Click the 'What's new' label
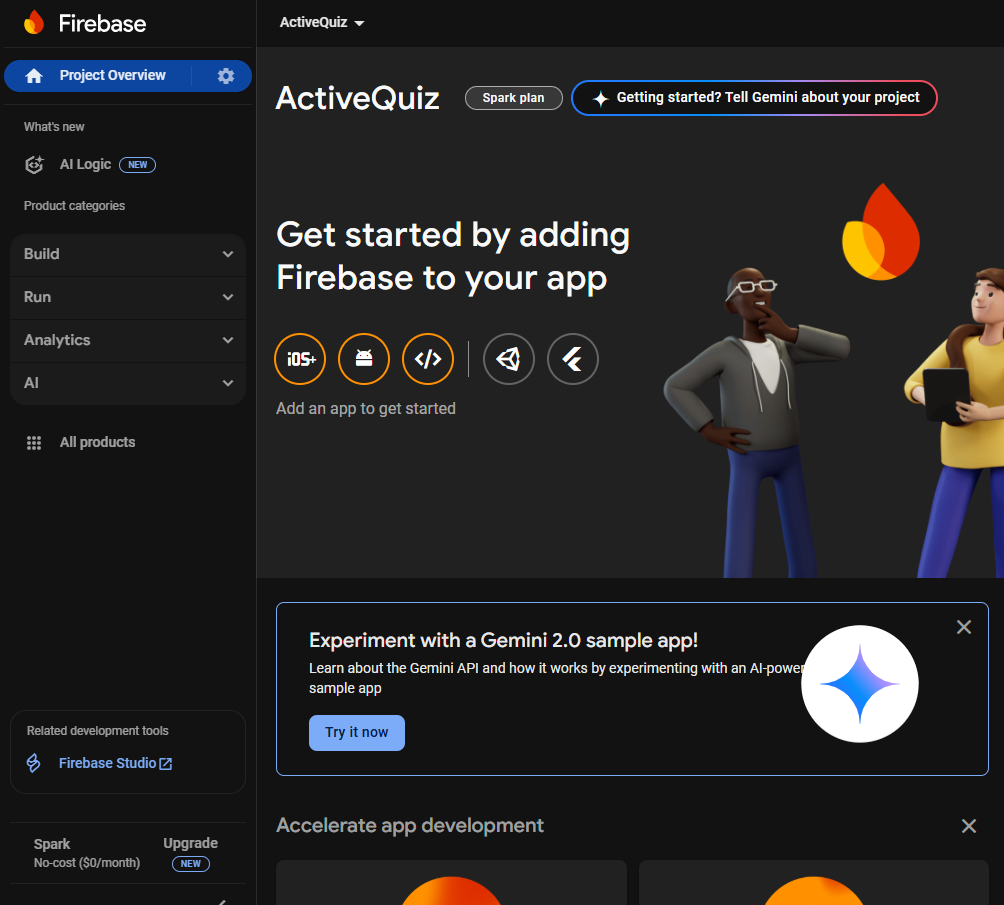Screen dimensions: 1004x905 click(x=54, y=127)
